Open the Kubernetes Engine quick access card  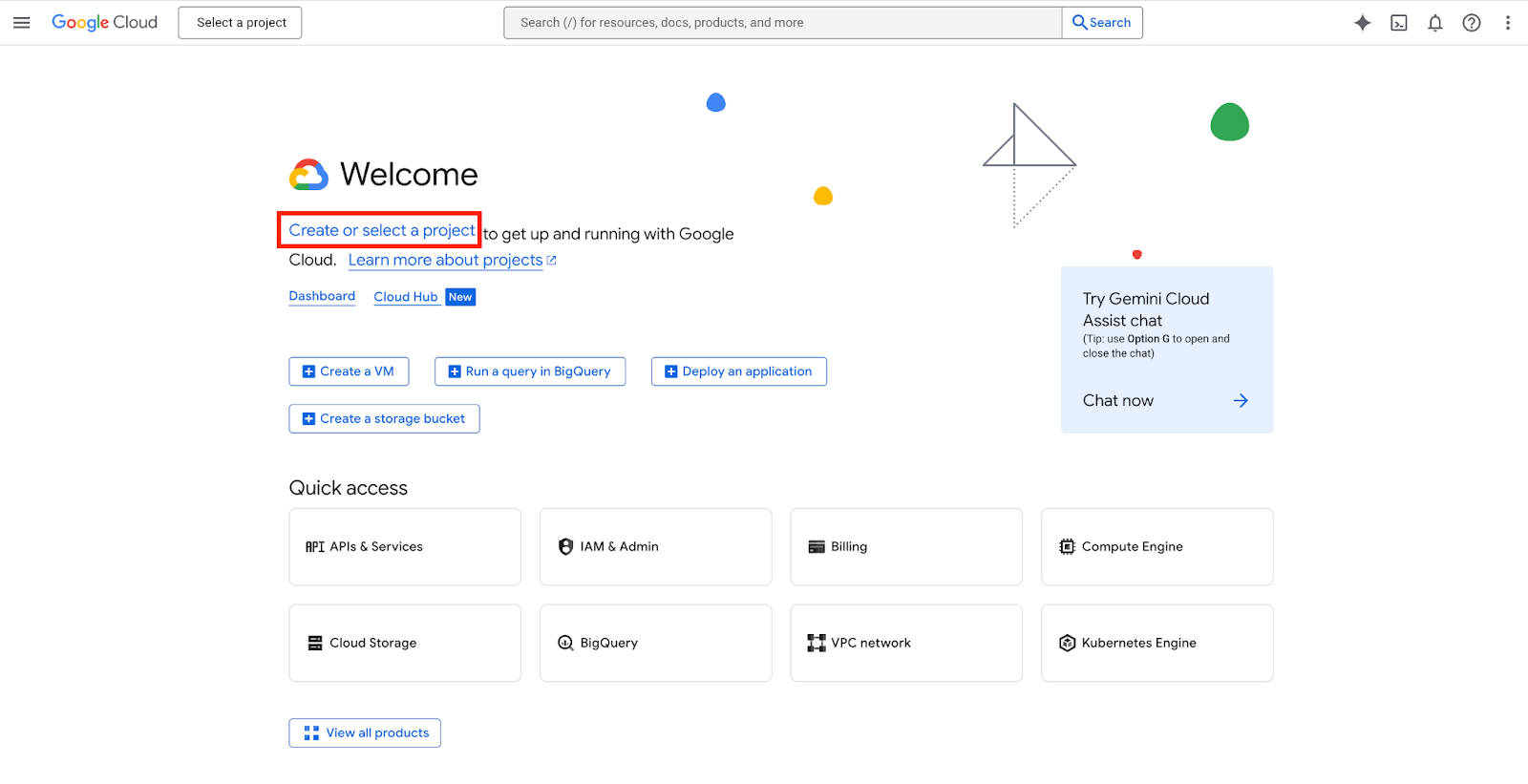point(1157,643)
